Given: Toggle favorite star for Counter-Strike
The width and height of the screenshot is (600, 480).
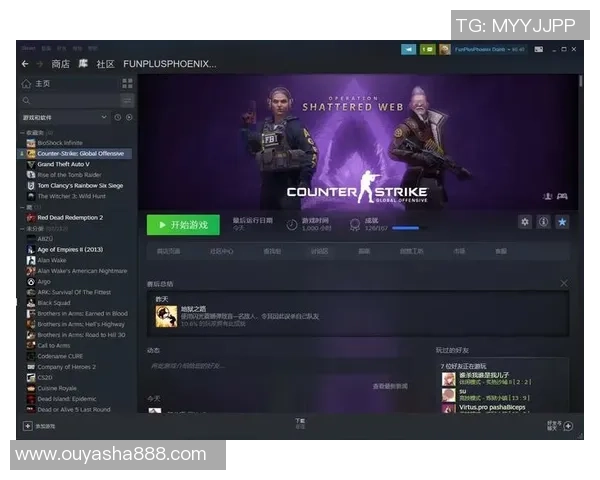Looking at the screenshot, I should 562,222.
